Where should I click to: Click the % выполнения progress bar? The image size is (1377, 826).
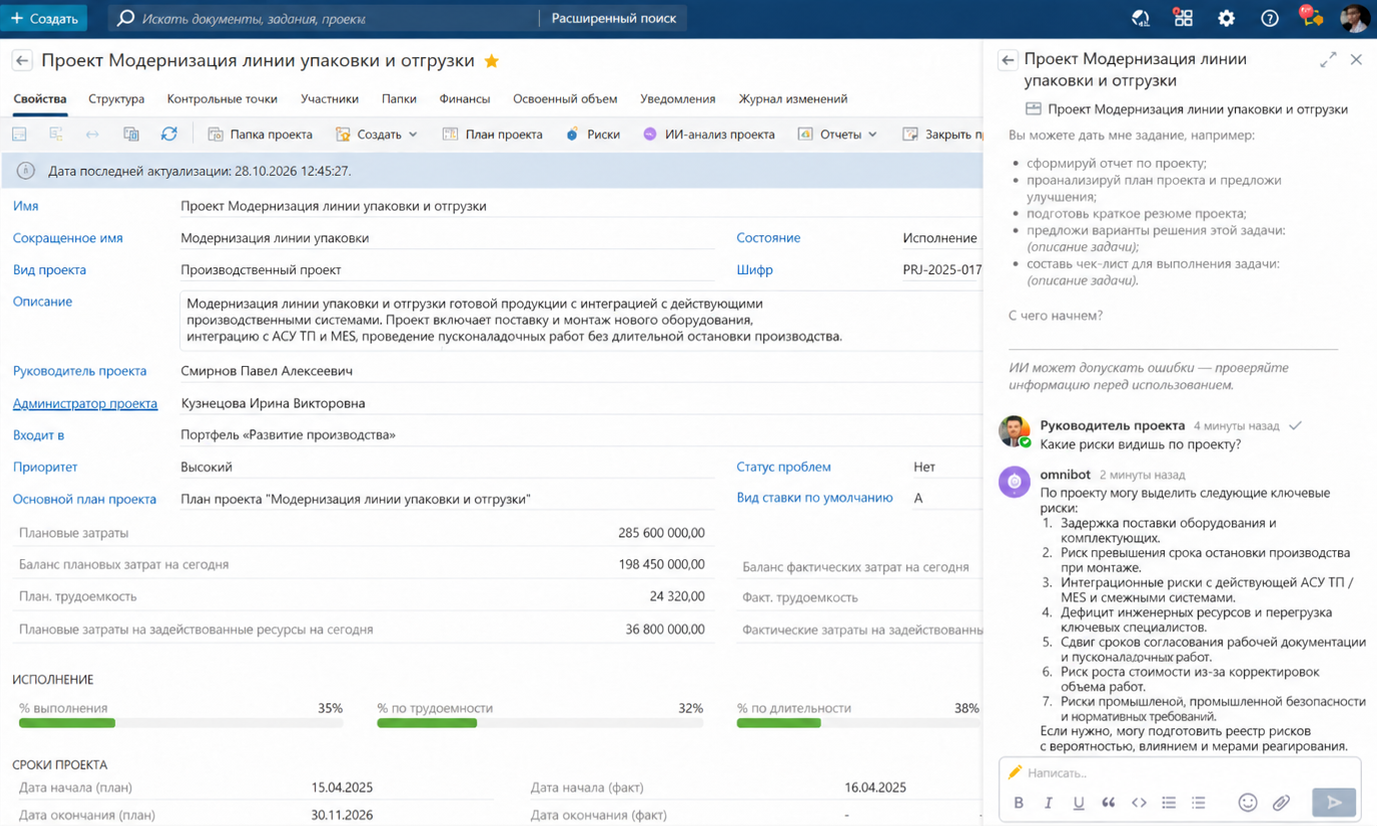181,722
